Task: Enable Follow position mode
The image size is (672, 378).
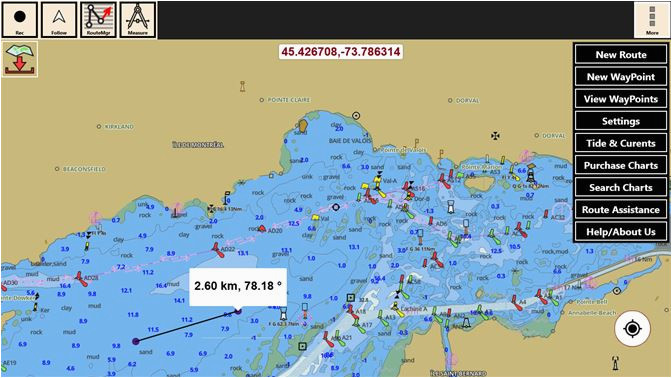Action: tap(59, 20)
